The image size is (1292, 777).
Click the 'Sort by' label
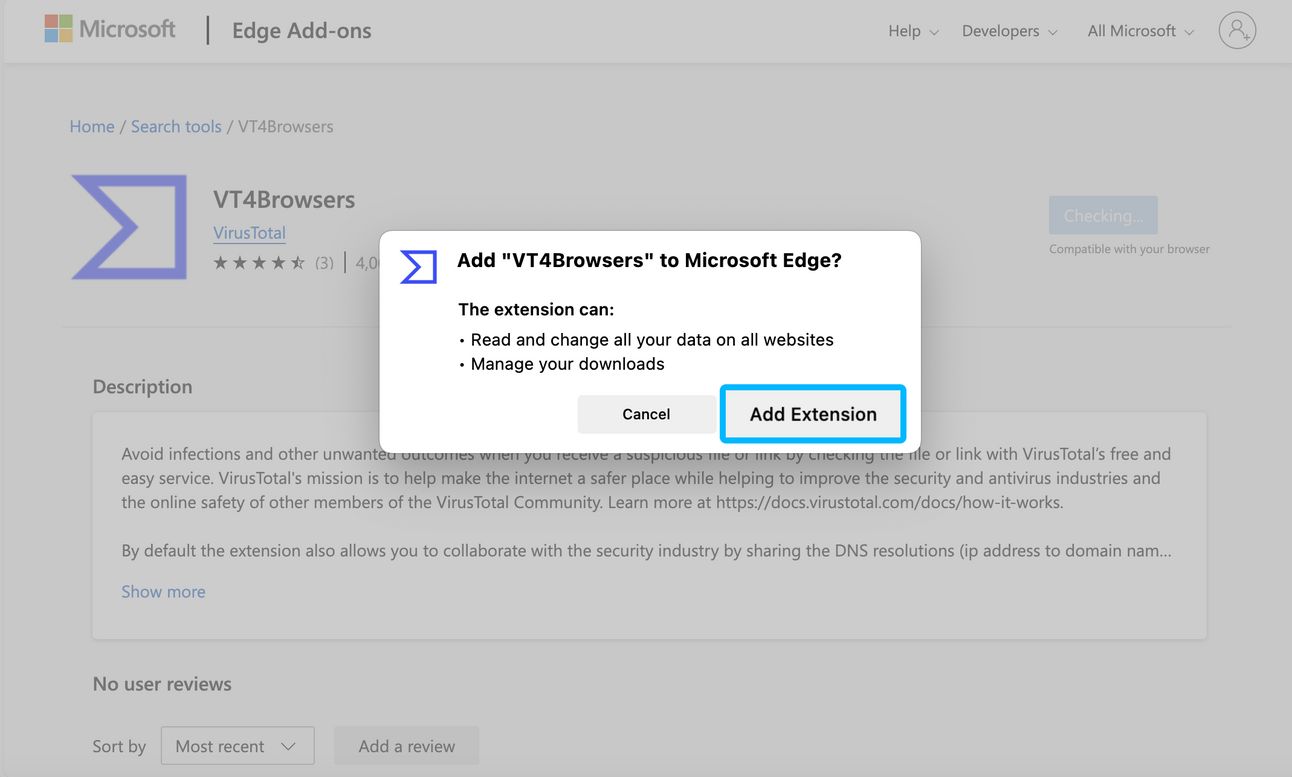point(119,746)
